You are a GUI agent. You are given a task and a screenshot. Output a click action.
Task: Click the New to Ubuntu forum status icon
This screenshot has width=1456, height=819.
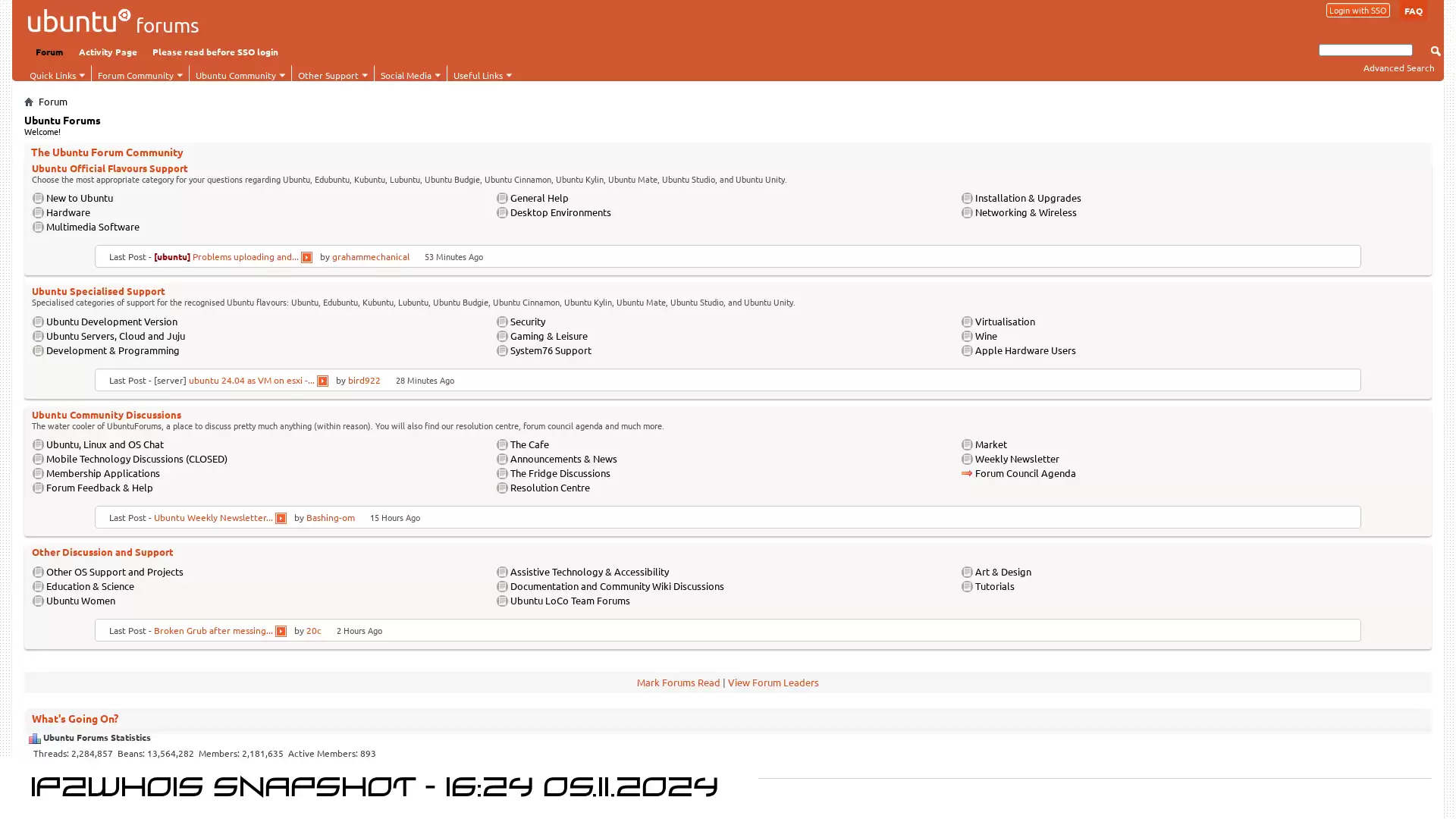point(38,199)
